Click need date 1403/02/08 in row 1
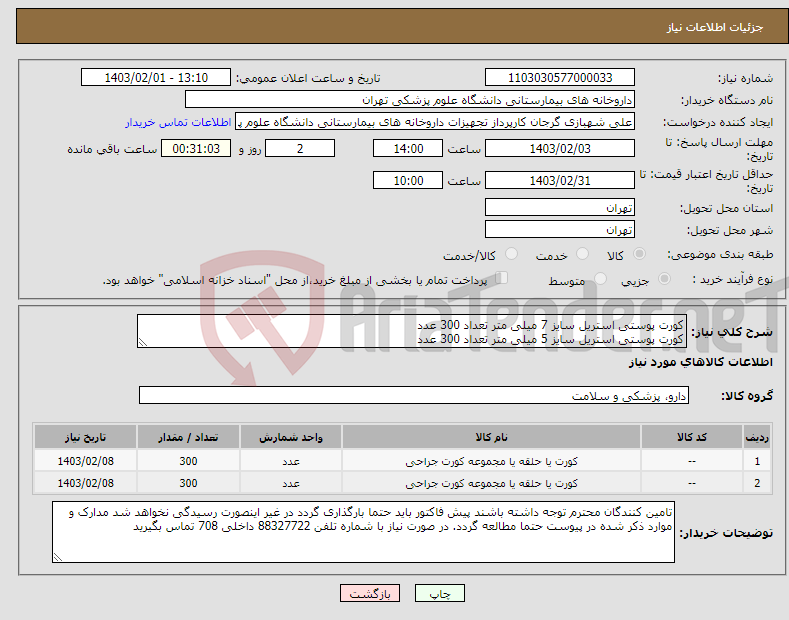789x620 pixels. click(86, 461)
